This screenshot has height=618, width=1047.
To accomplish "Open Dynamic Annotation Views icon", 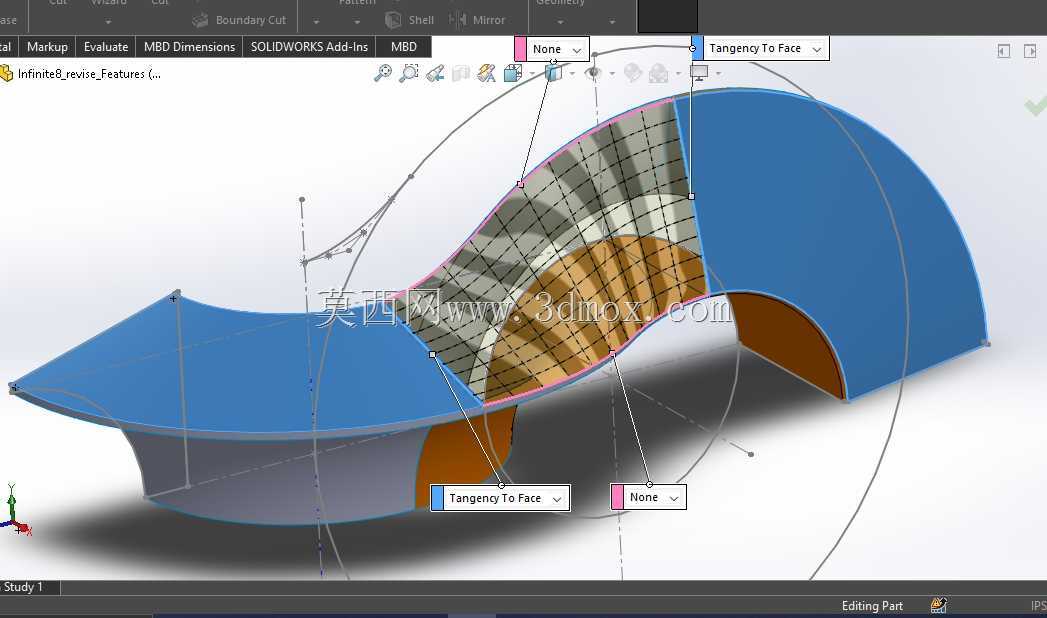I will point(486,73).
